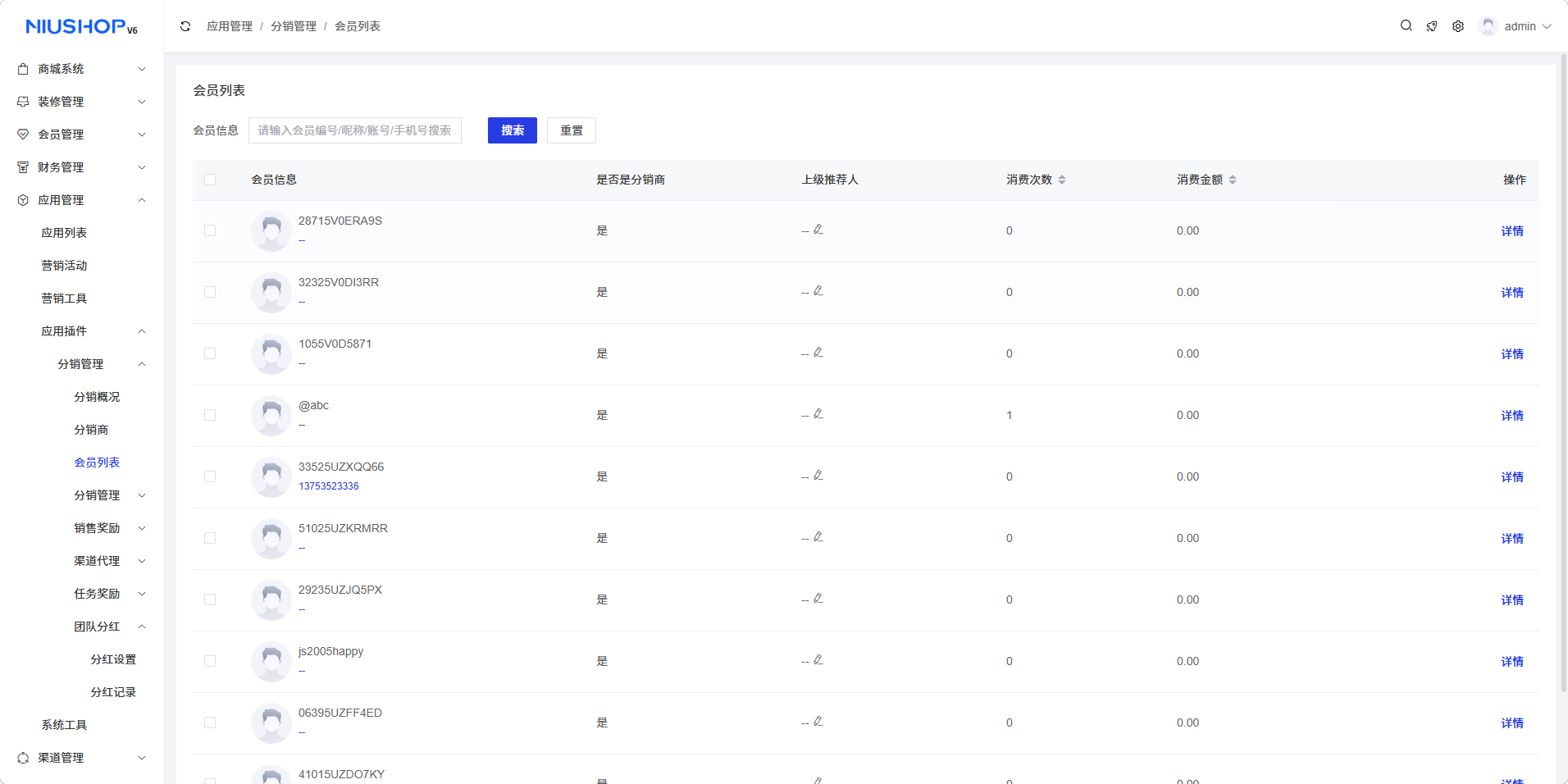Open 详情 link for member 1055V0D5871
The height and width of the screenshot is (784, 1568).
(x=1511, y=354)
